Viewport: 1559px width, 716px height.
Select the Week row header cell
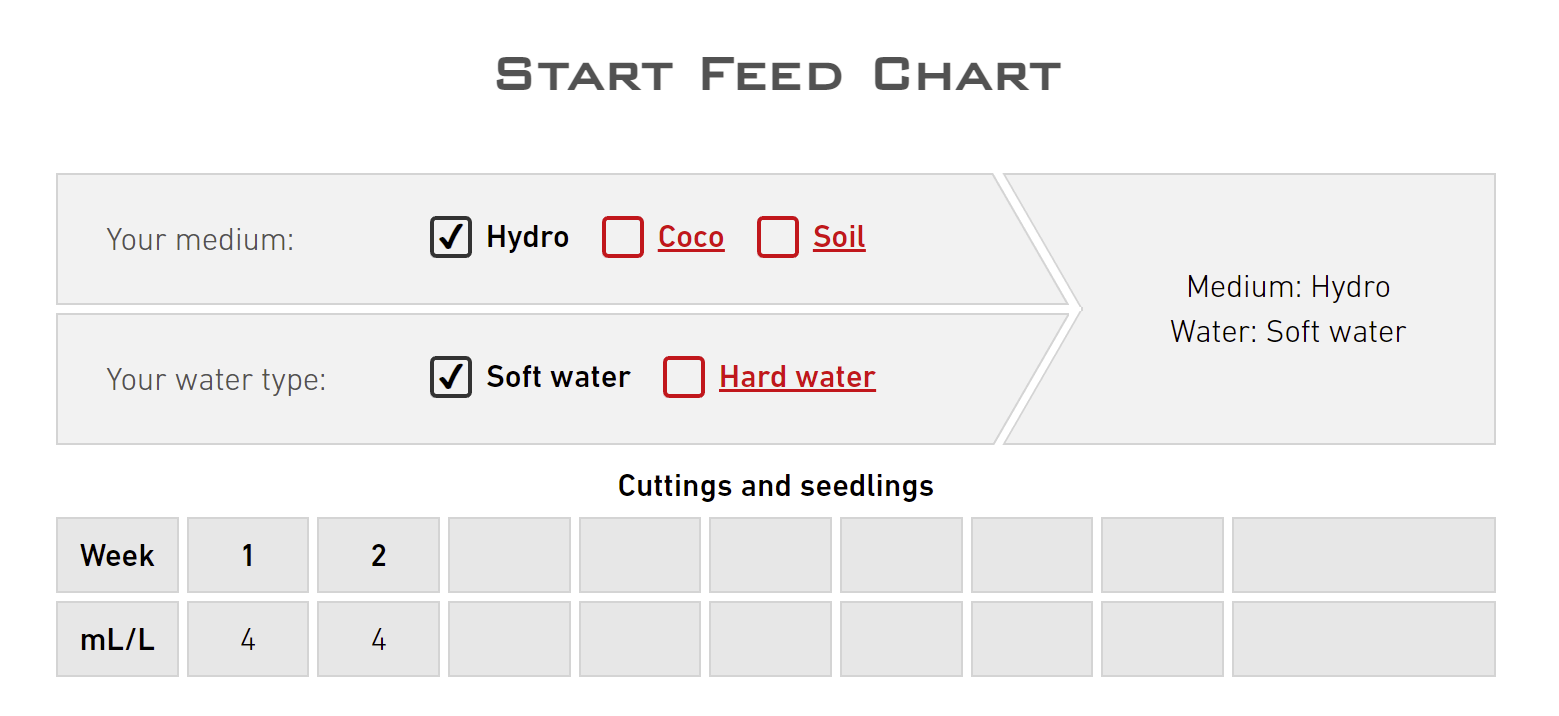(117, 555)
